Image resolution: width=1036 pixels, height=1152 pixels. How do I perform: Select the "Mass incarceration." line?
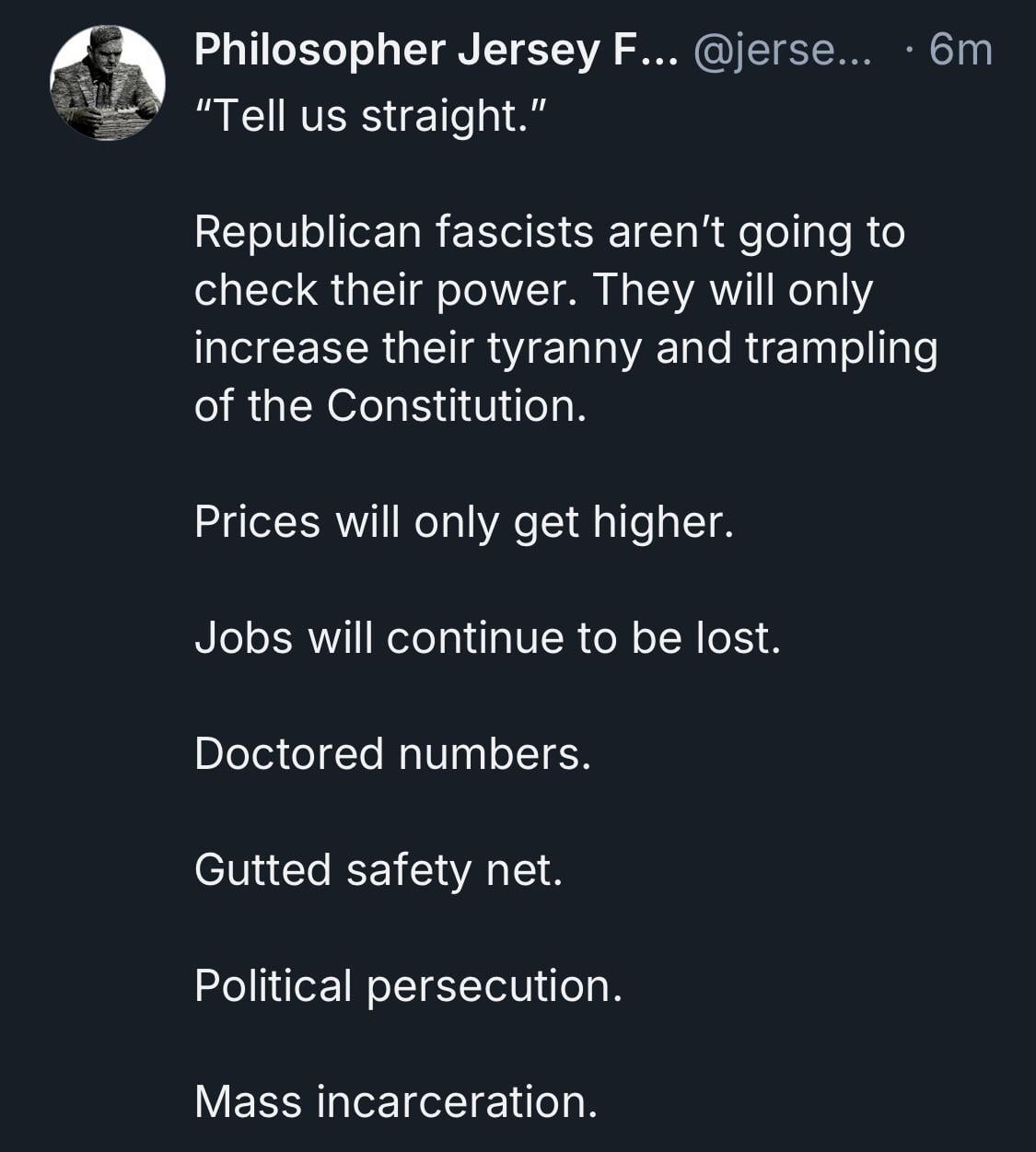point(396,1102)
